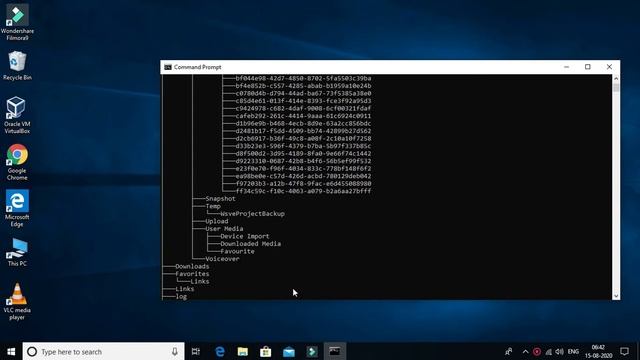Click the taskbar clock and date
The height and width of the screenshot is (360, 640).
[x=598, y=351]
